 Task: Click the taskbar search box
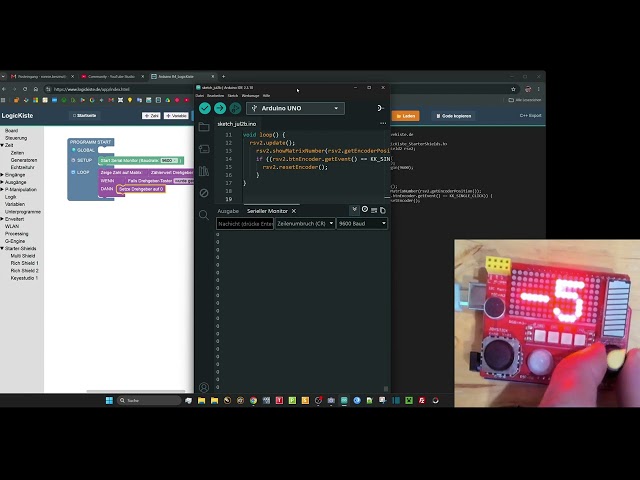149,400
